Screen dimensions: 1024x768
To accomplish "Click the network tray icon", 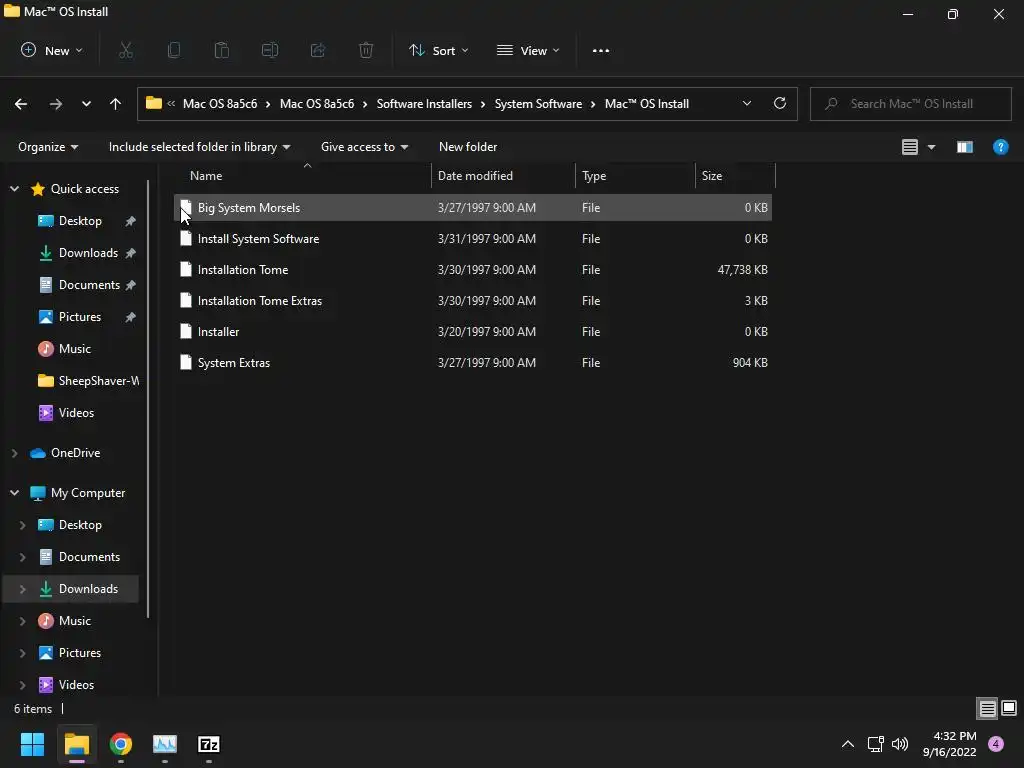I will point(875,744).
